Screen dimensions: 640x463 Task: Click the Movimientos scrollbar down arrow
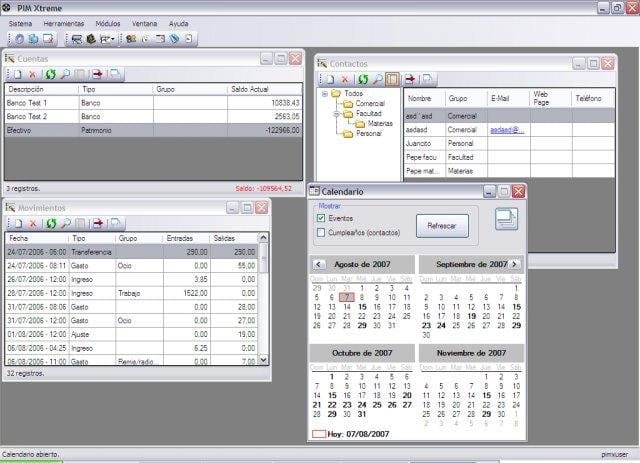(x=263, y=360)
